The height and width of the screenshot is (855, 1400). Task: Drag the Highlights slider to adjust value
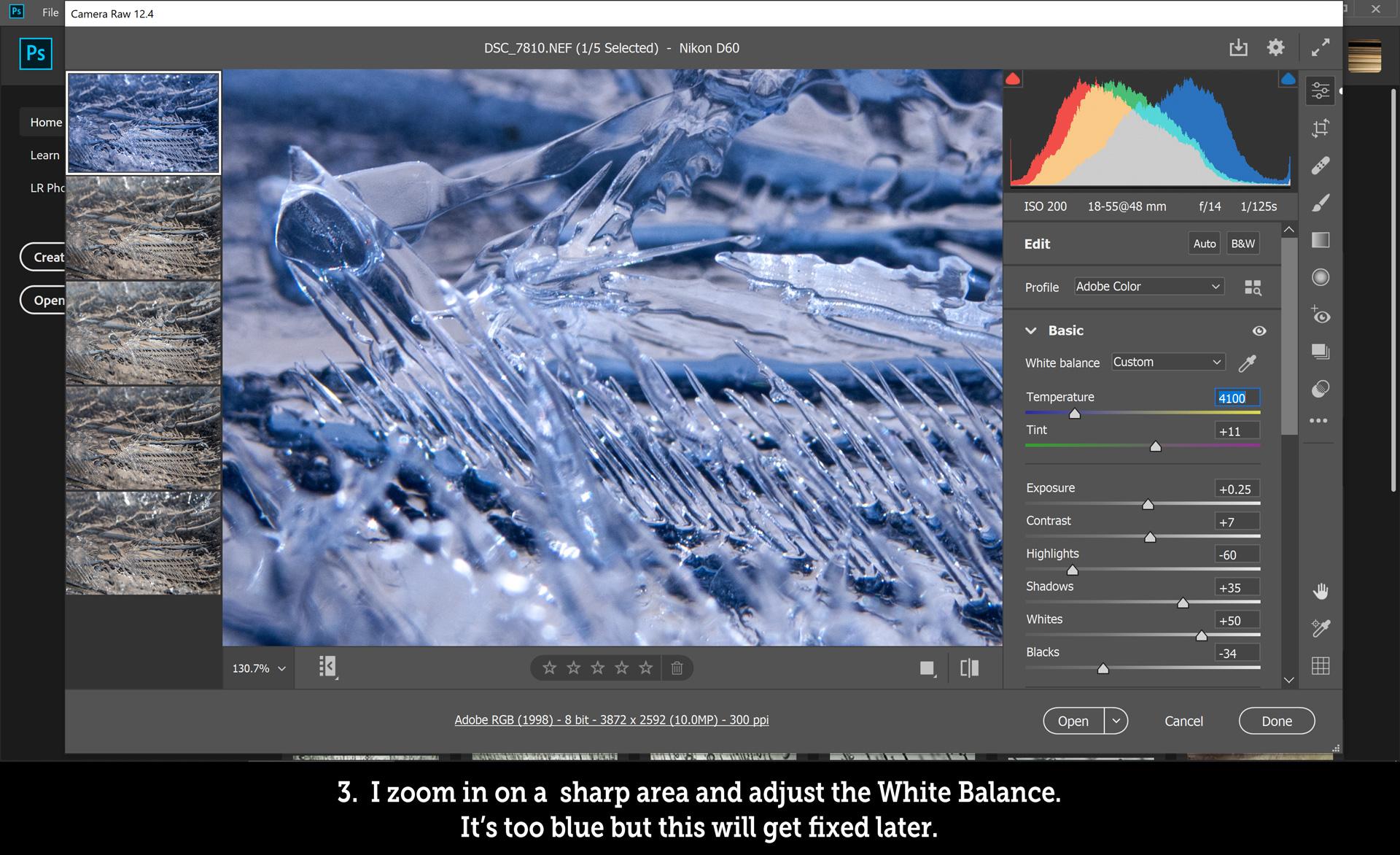click(x=1071, y=569)
